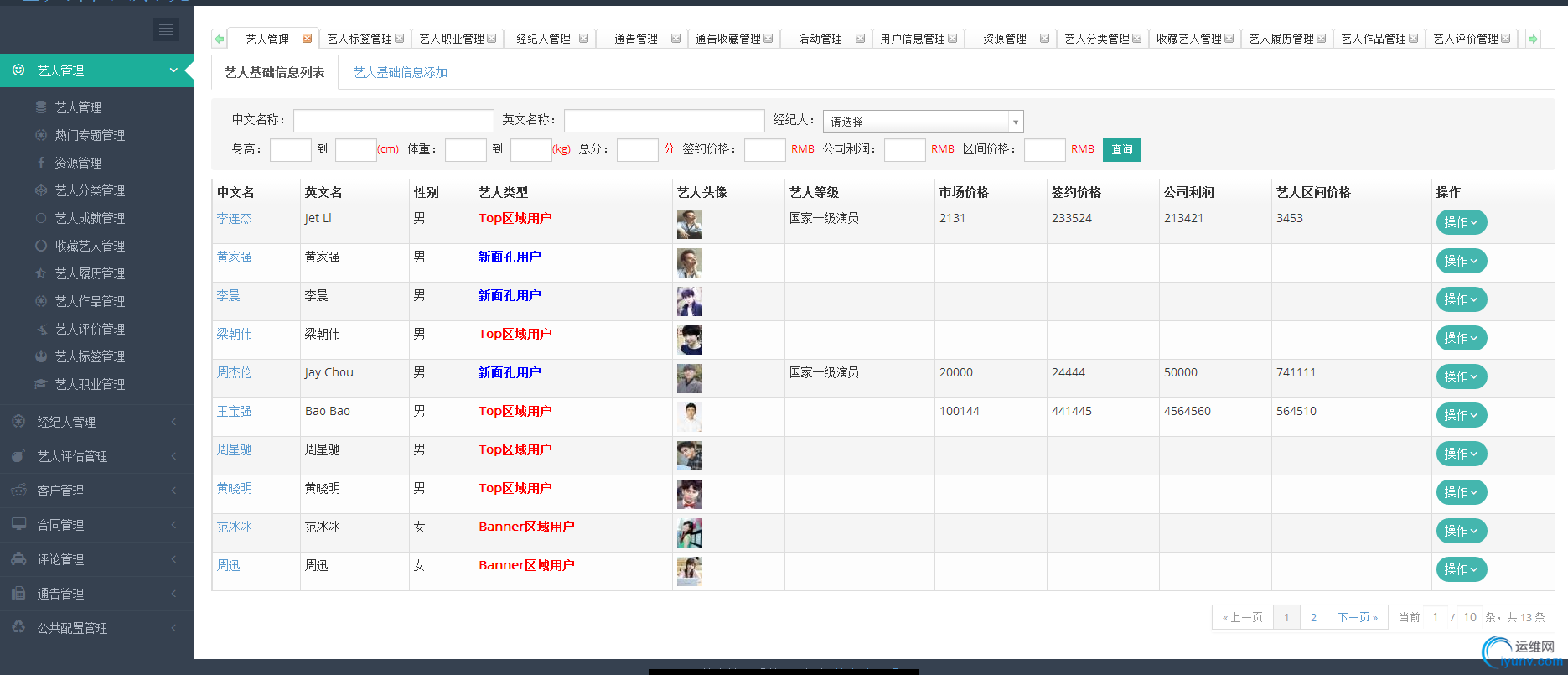The image size is (1568, 675).
Task: Collapse the top-level 艺人管理 sidebar section
Action: [x=97, y=70]
